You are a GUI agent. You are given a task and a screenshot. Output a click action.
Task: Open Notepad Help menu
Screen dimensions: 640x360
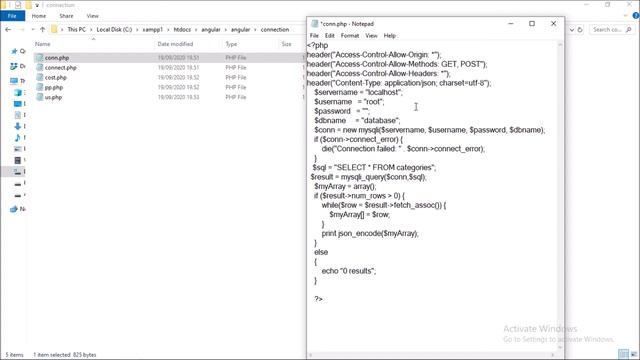tap(389, 36)
